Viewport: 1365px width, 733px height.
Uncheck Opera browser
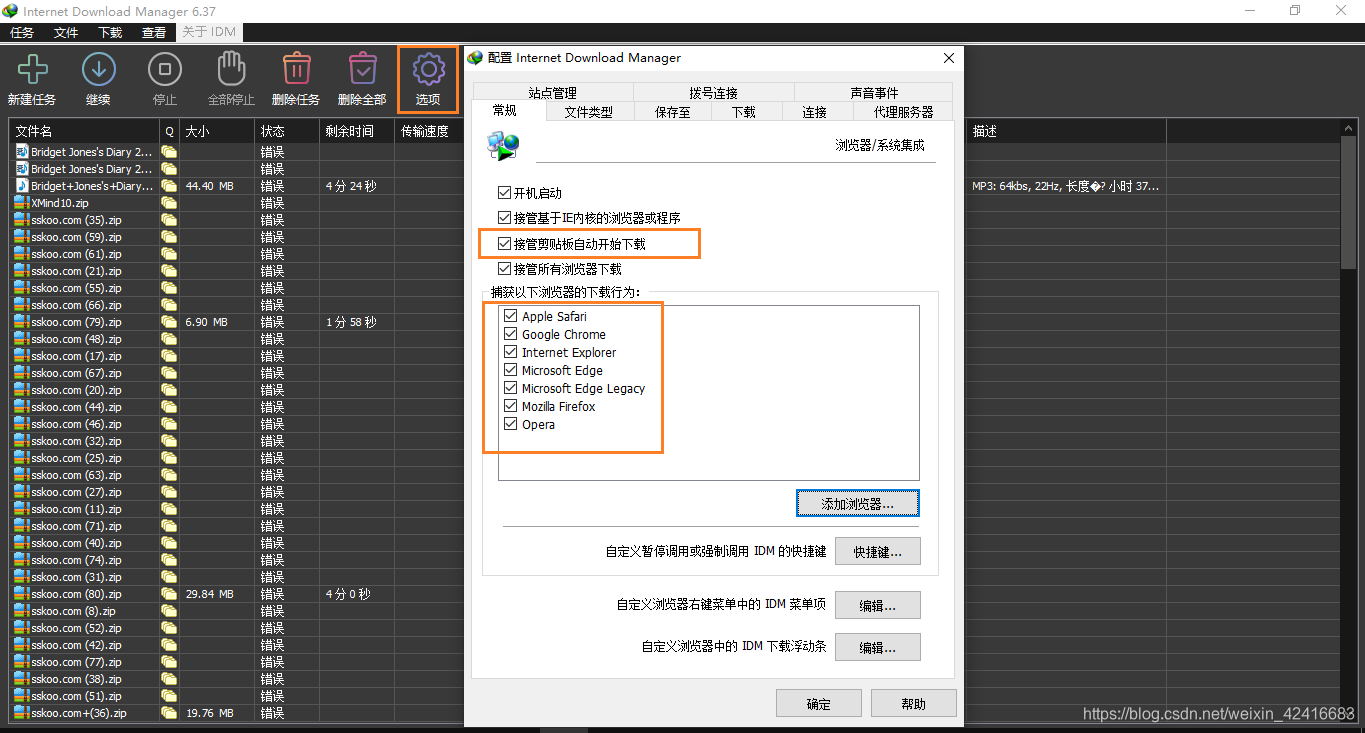pyautogui.click(x=510, y=424)
